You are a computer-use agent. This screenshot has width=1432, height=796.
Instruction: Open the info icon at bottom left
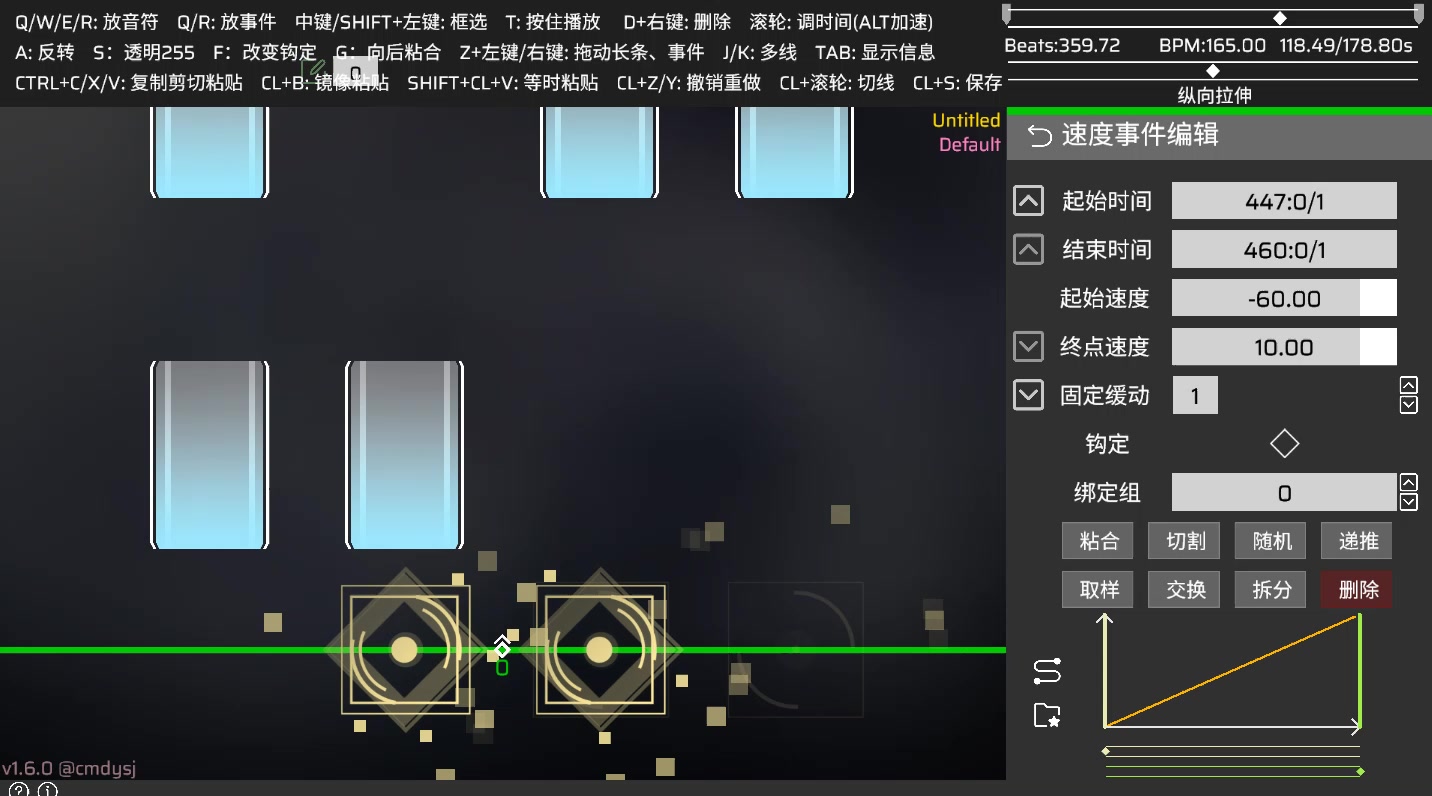(48, 789)
